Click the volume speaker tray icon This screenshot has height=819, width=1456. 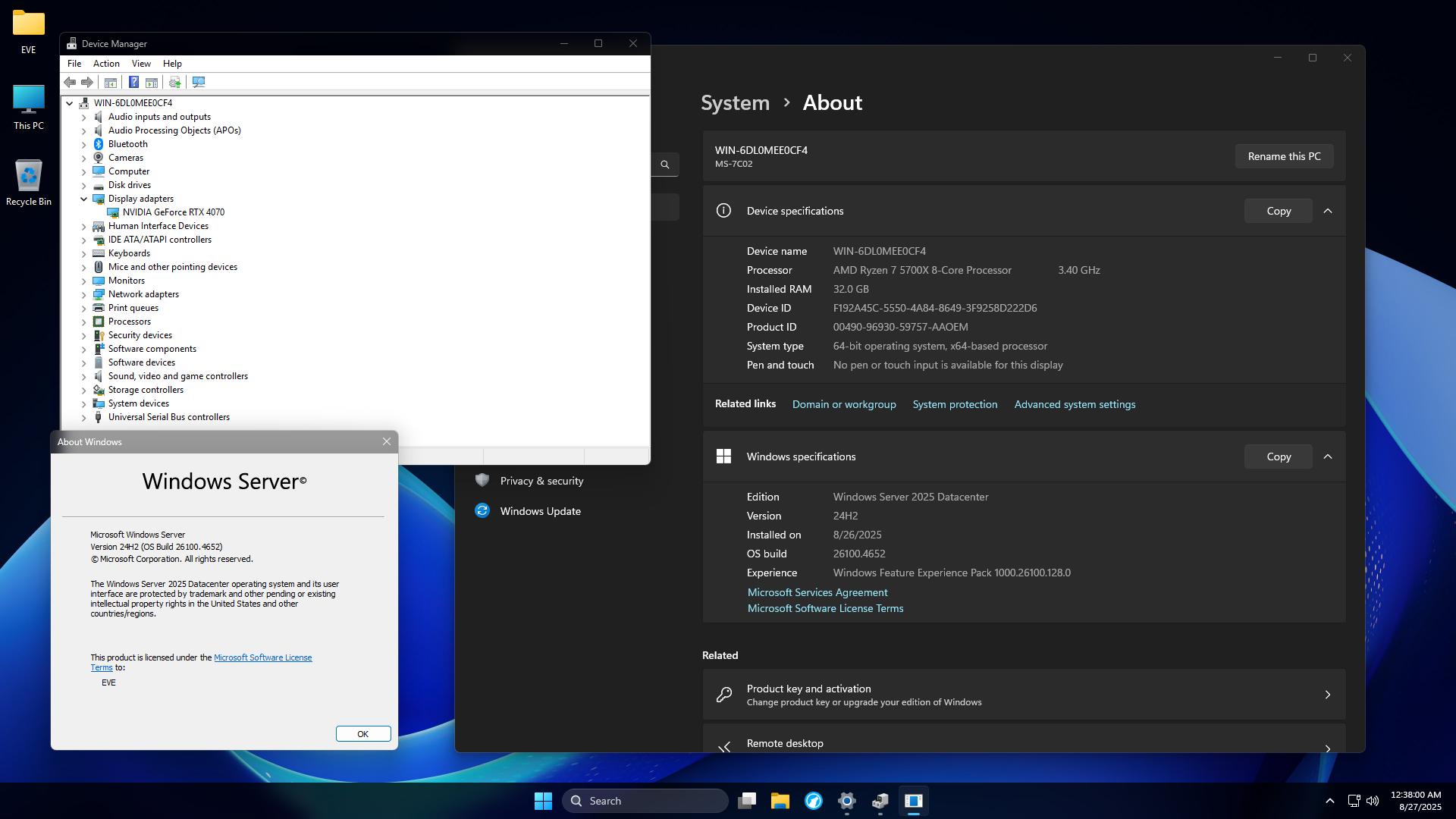click(1373, 801)
